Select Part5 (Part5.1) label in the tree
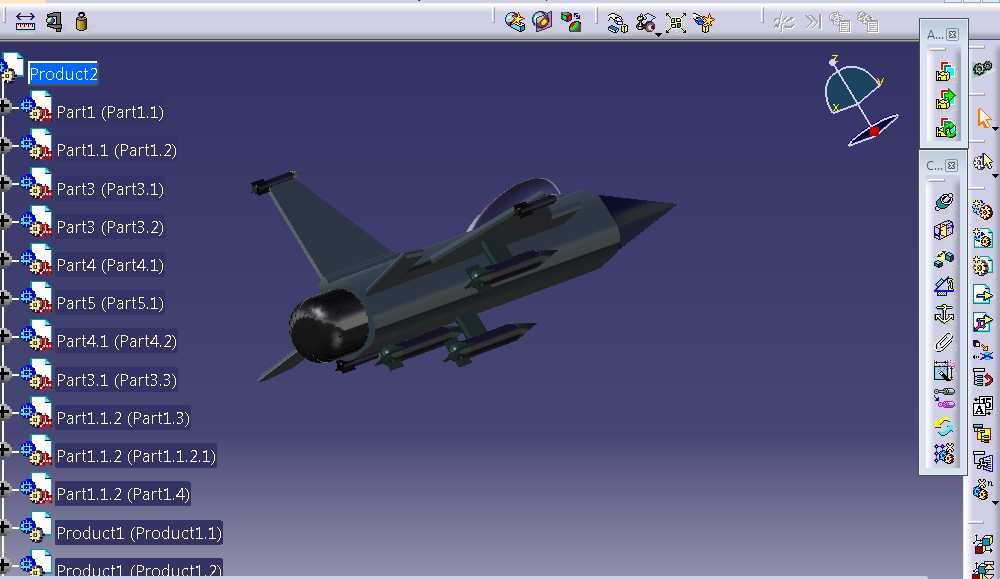Screen dimensions: 1000x579 click(x=110, y=304)
